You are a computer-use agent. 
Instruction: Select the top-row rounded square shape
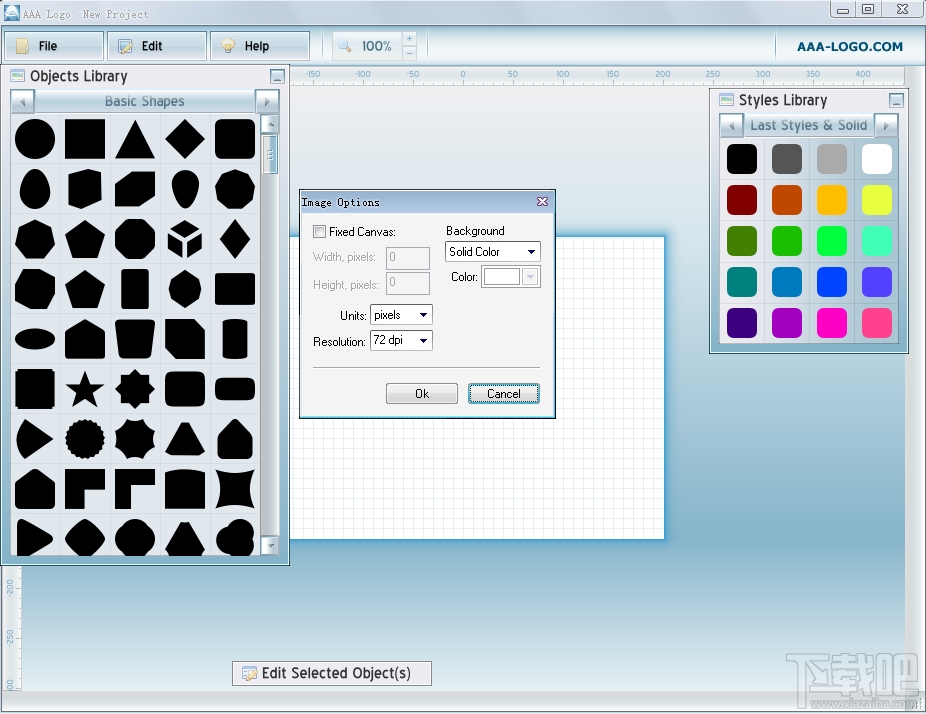(235, 139)
